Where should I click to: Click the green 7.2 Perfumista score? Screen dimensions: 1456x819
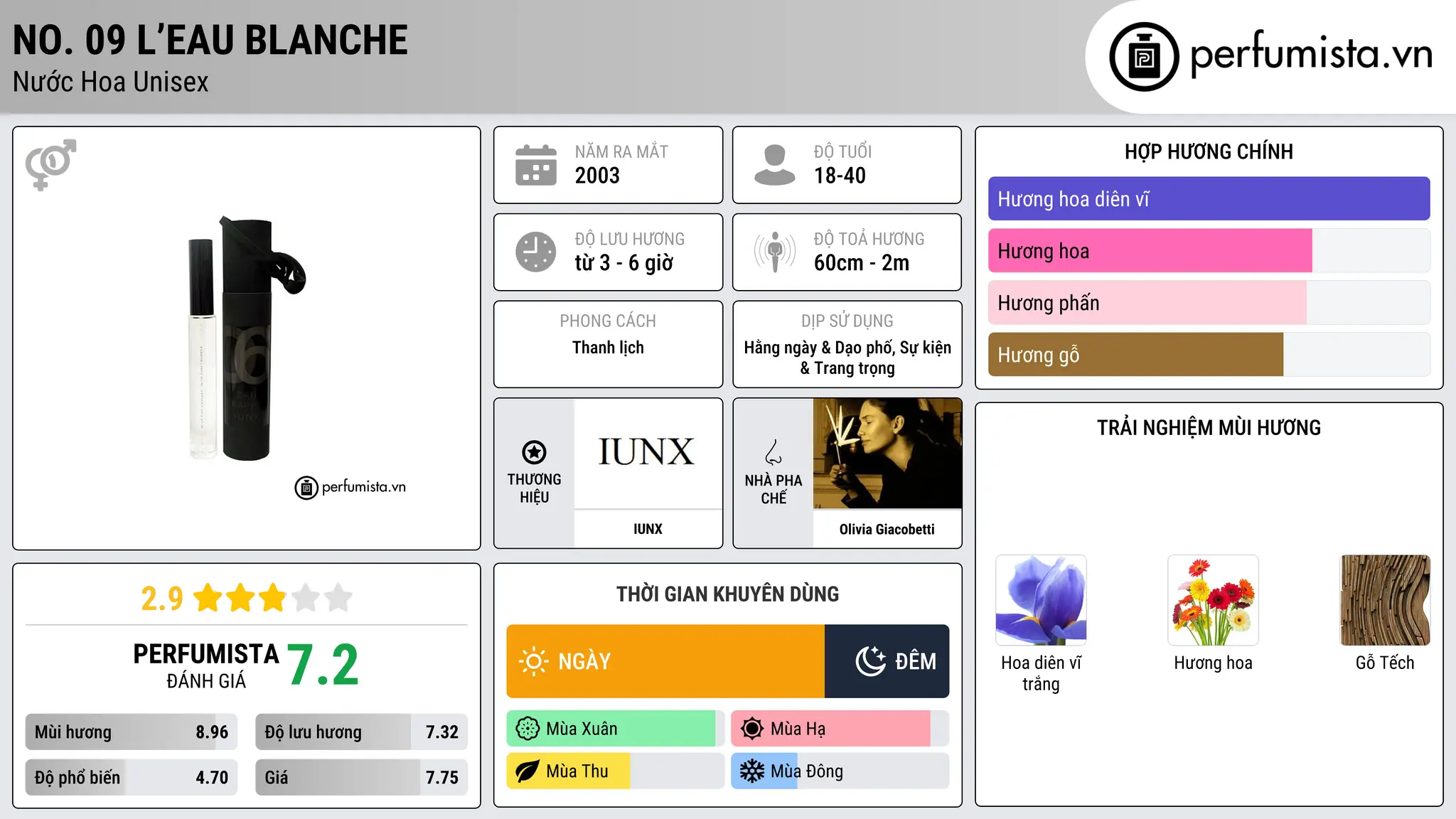click(323, 665)
